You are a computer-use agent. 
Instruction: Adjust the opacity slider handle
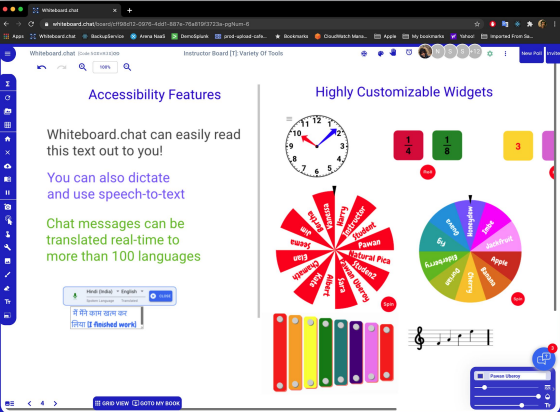coord(538,396)
